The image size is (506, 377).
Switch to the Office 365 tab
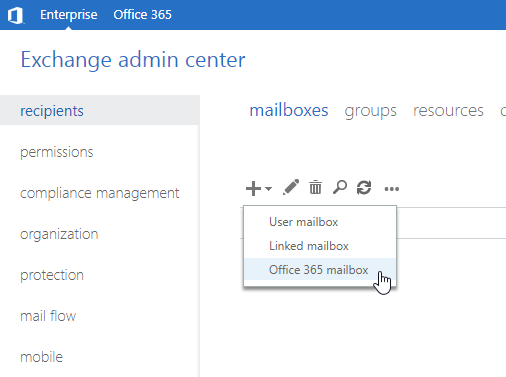(142, 15)
